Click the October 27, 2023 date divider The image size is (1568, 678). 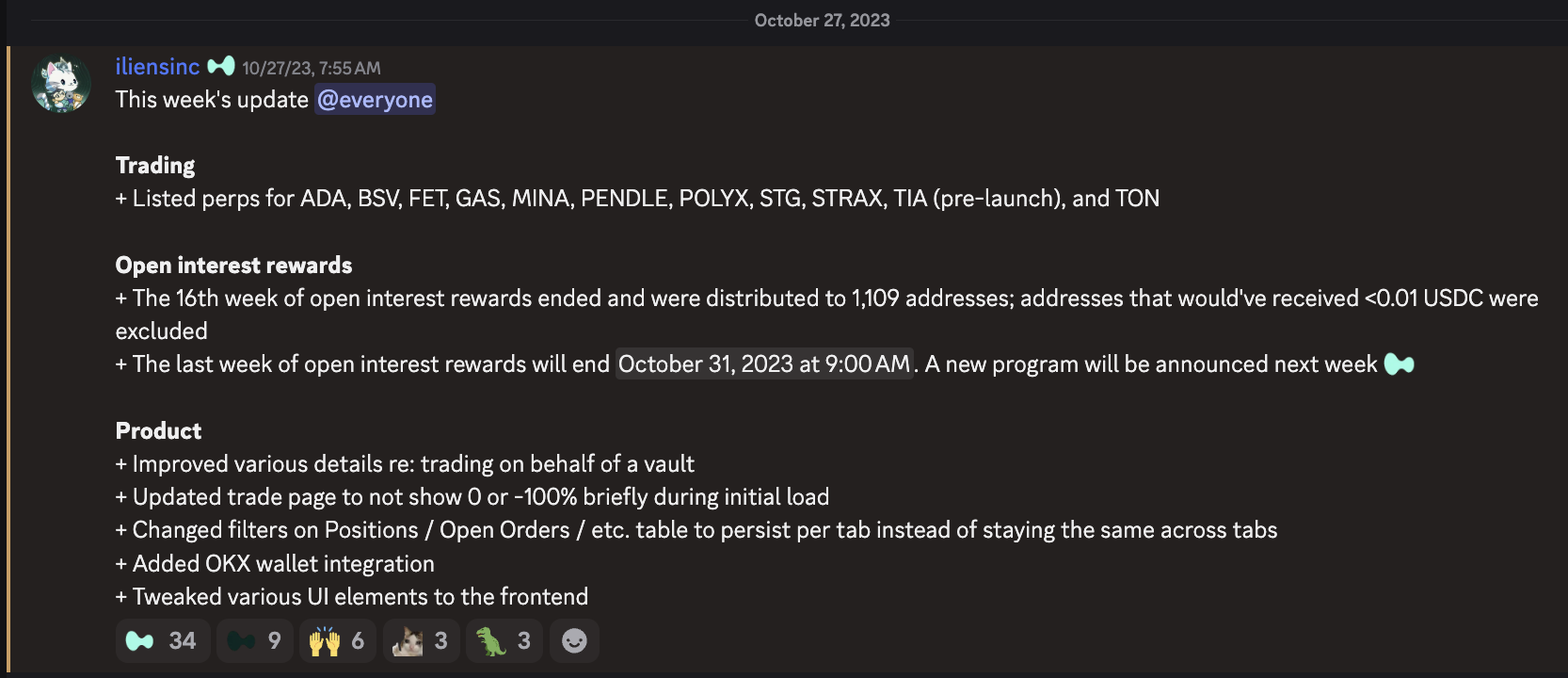[x=822, y=20]
